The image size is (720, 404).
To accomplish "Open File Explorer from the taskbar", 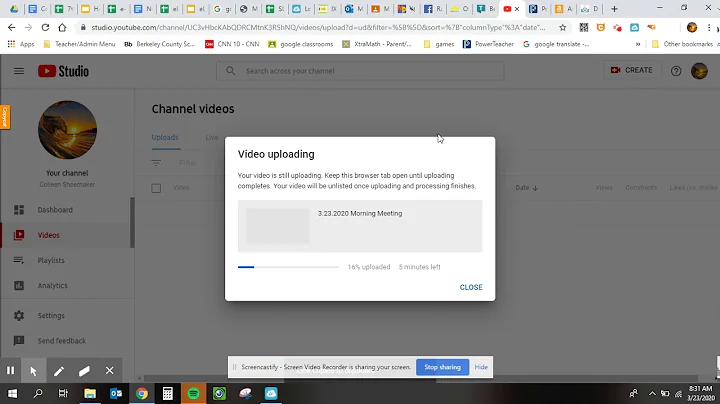I will [x=90, y=393].
